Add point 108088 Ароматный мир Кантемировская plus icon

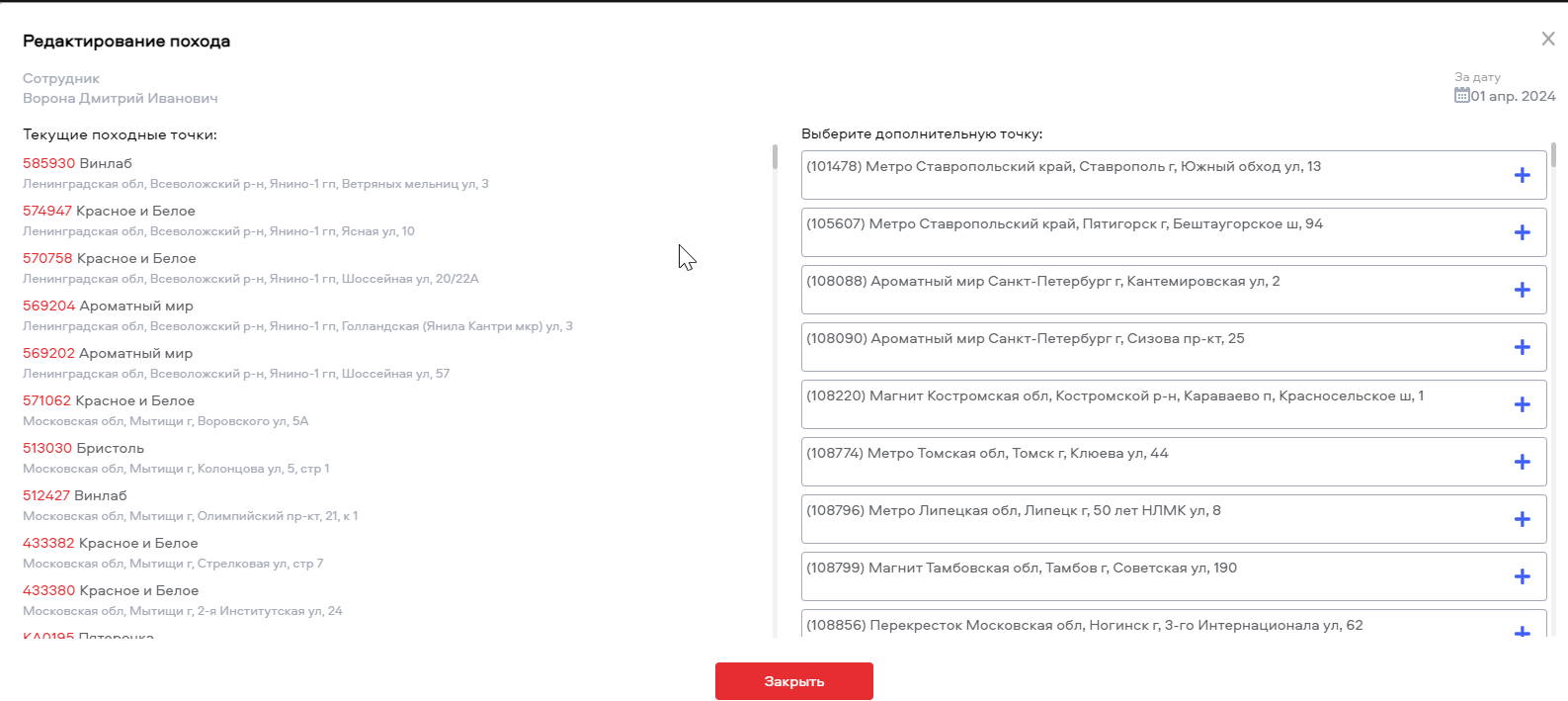[x=1522, y=290]
